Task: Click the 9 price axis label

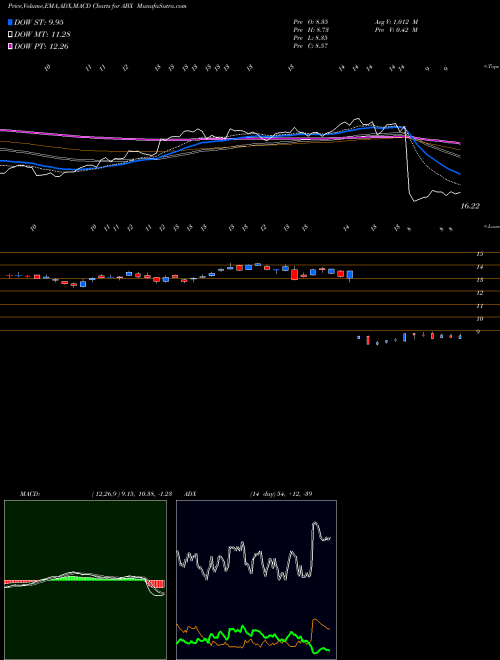Action: [479, 332]
